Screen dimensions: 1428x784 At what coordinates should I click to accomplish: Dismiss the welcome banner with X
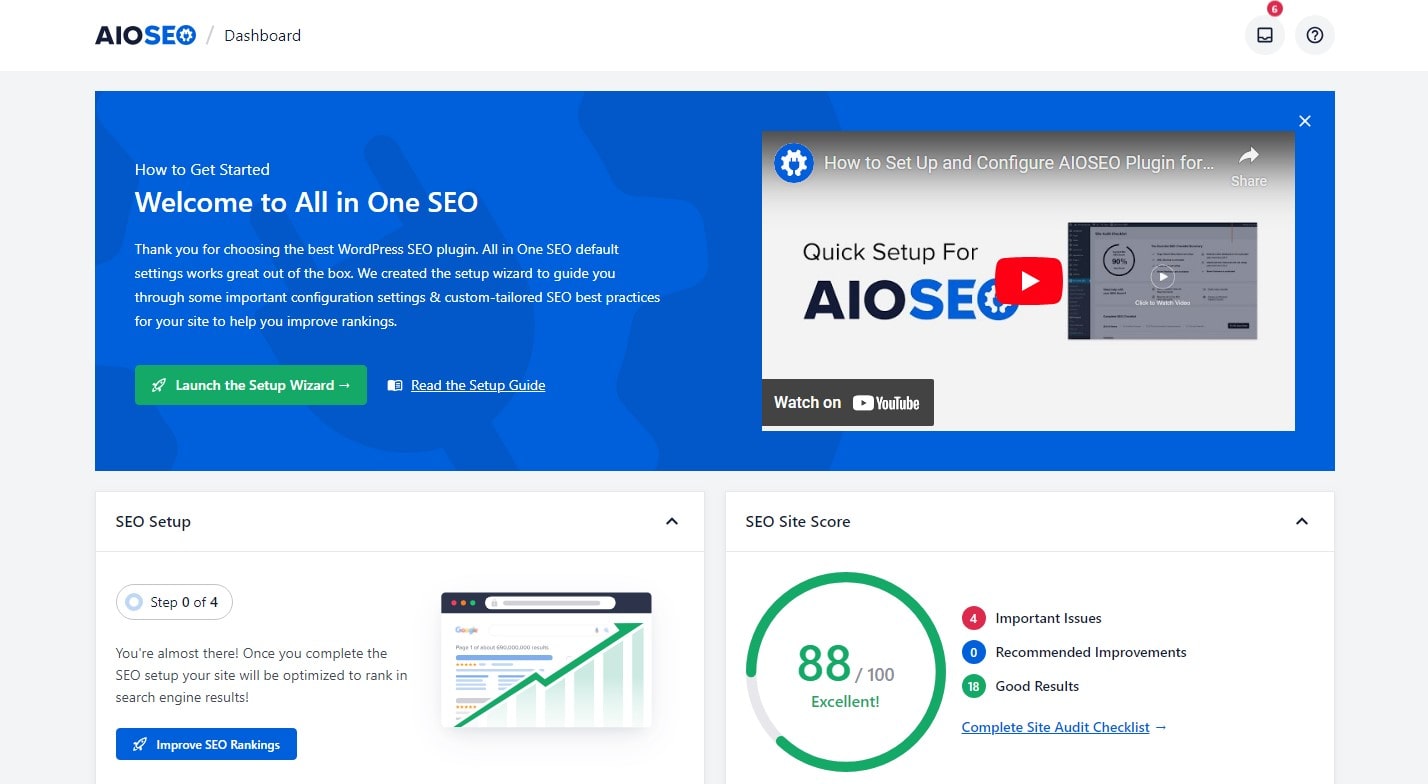pos(1304,121)
